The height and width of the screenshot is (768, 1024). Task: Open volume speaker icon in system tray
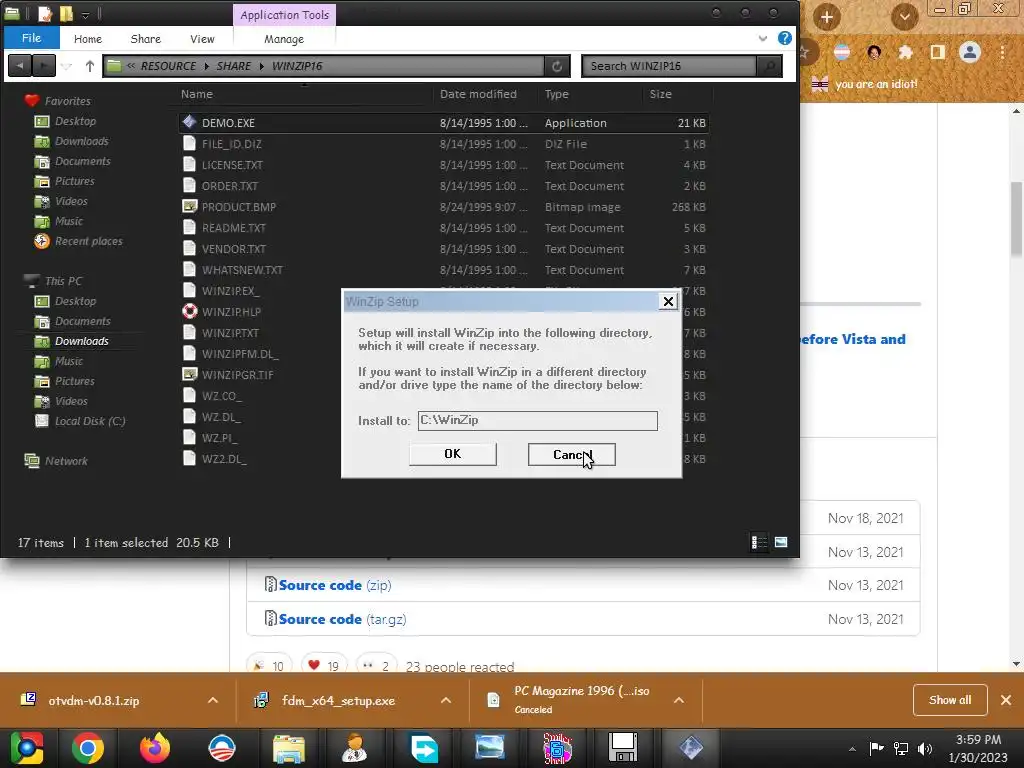925,748
